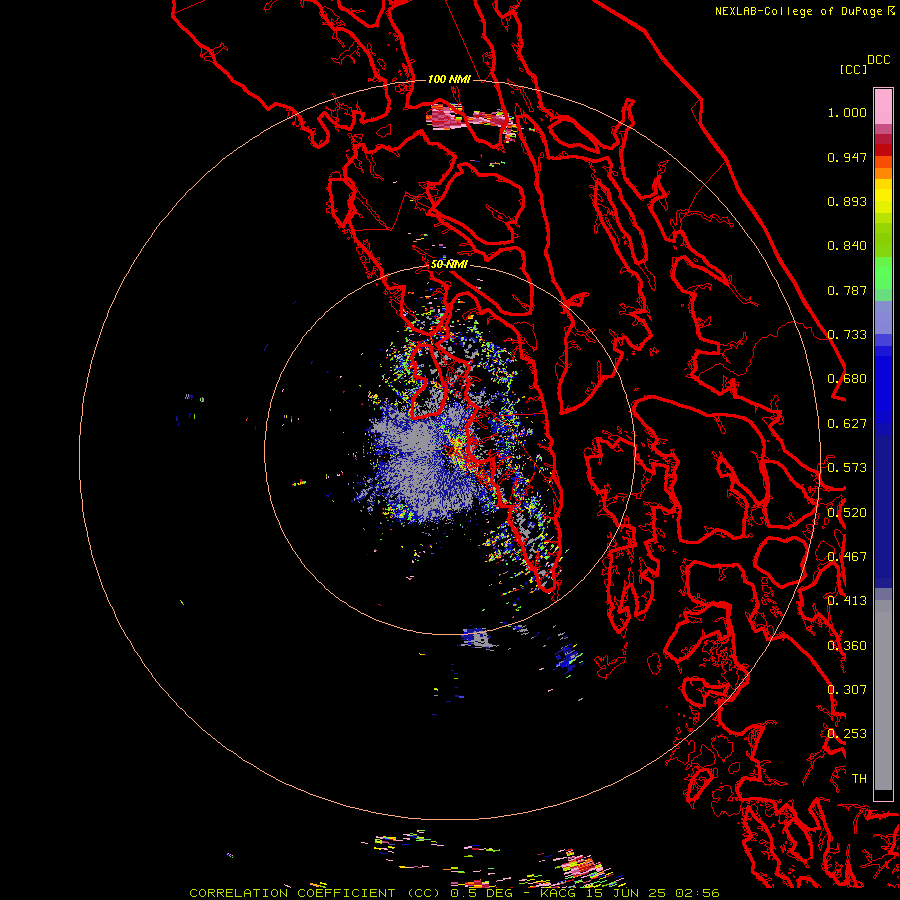The width and height of the screenshot is (900, 900).
Task: Click the KACG station identifier
Action: [x=558, y=893]
